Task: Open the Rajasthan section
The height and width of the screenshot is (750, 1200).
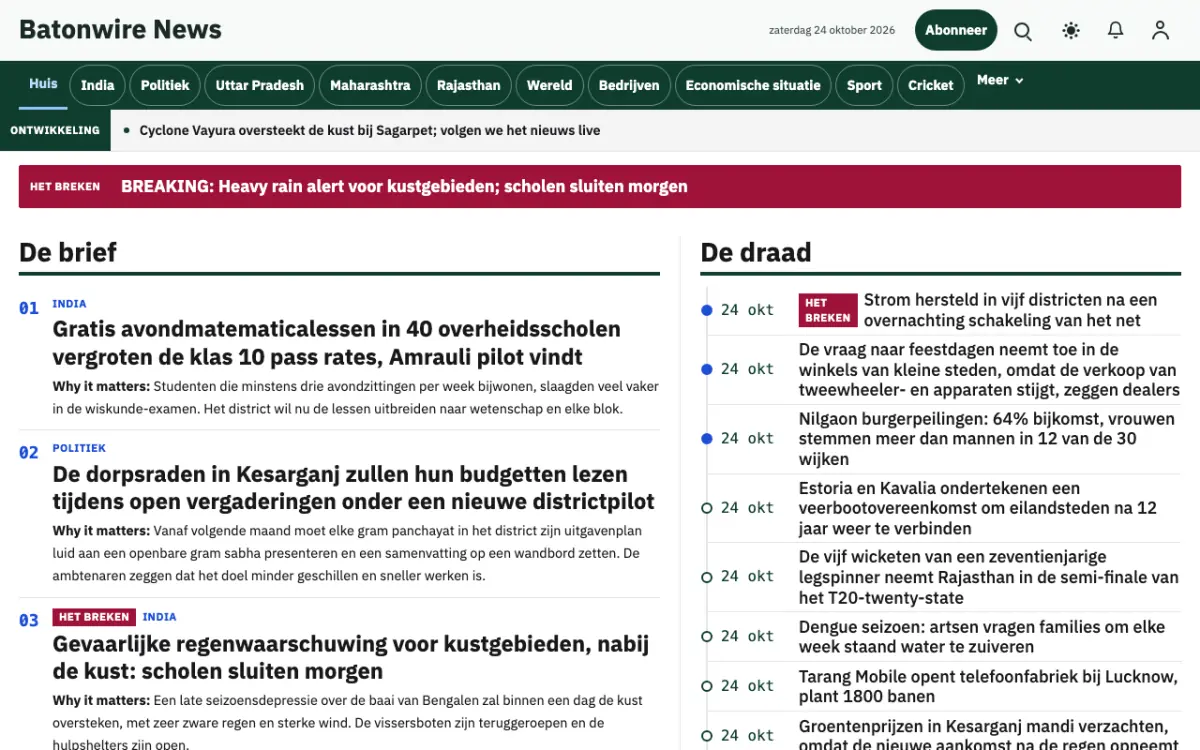Action: tap(469, 85)
